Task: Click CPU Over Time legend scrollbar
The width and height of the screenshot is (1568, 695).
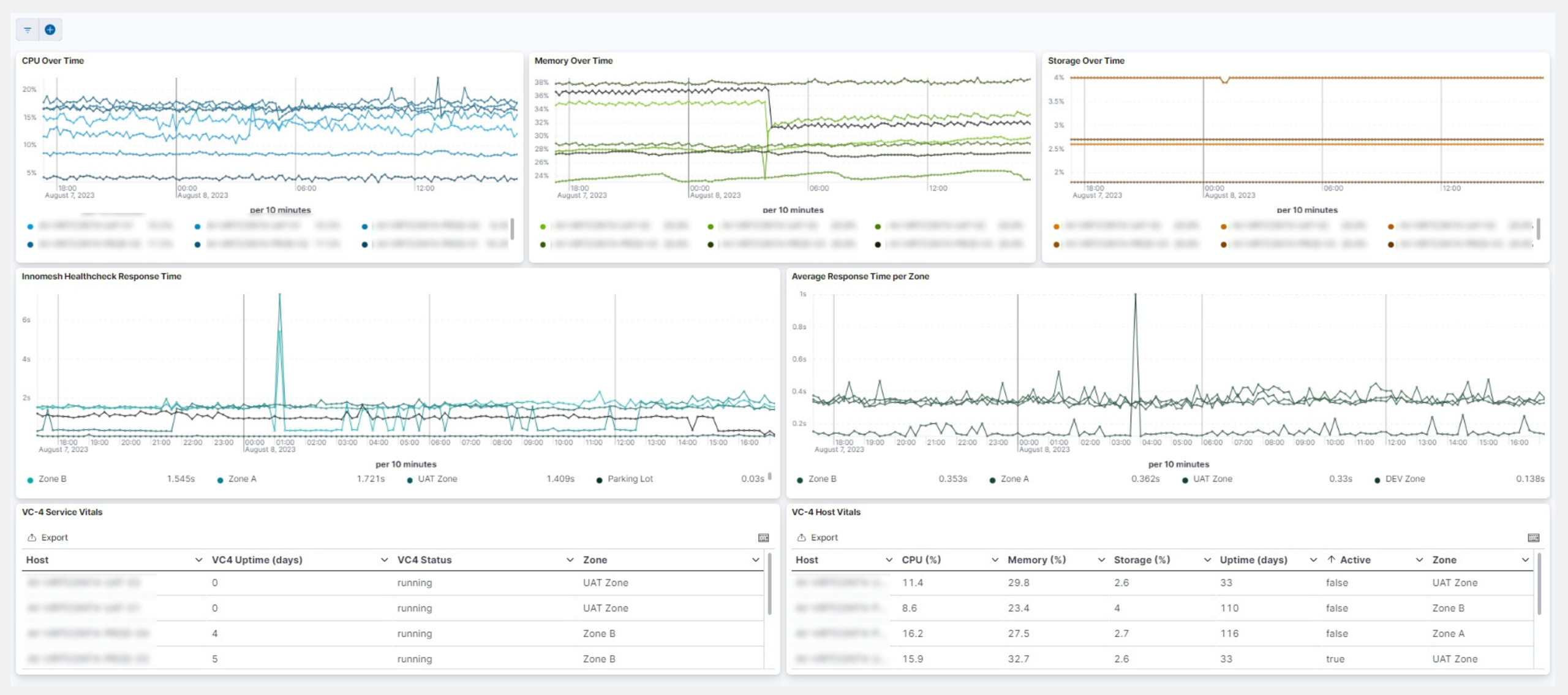Action: click(x=512, y=229)
